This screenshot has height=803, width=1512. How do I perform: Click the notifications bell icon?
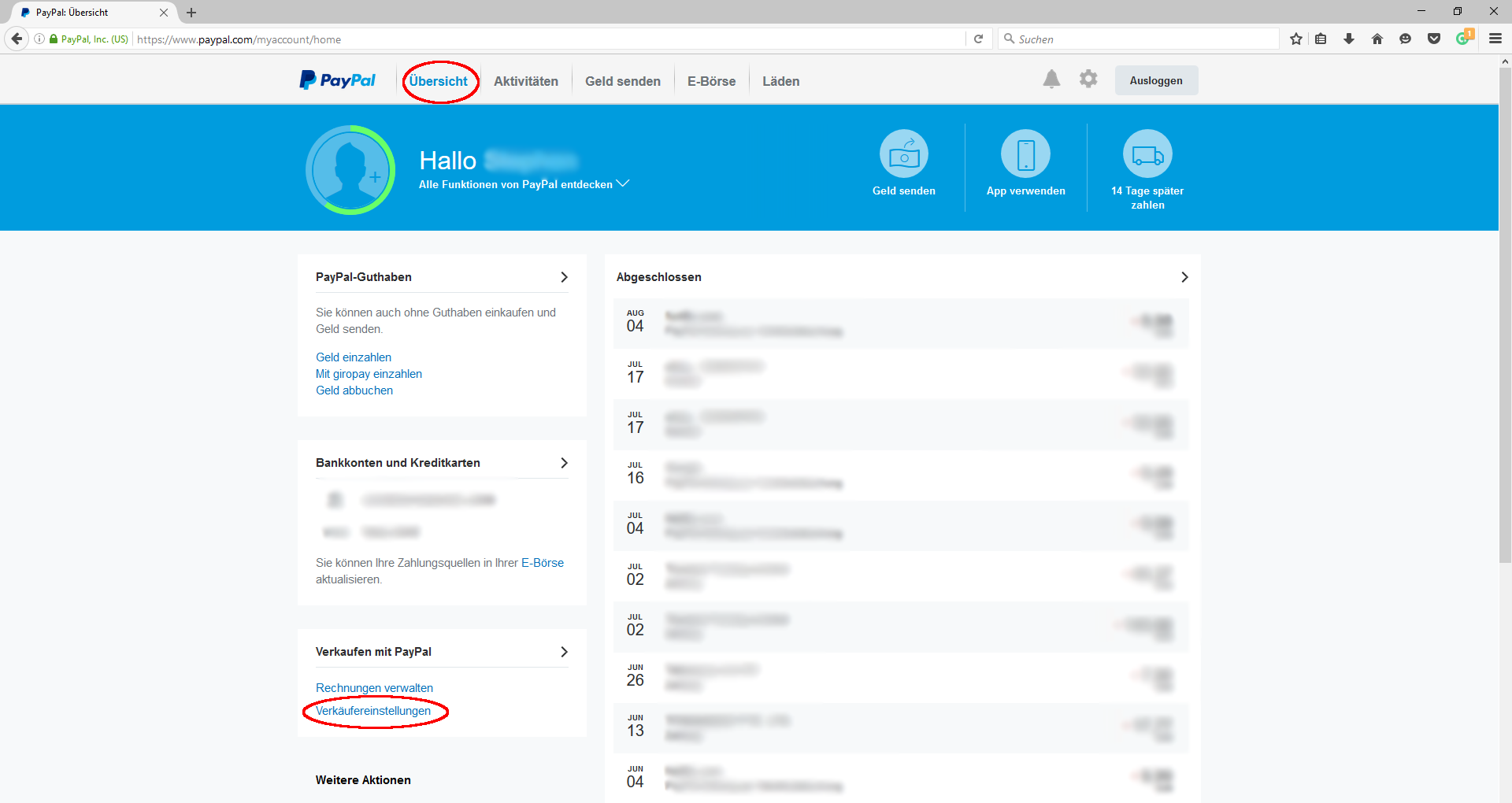[1051, 80]
